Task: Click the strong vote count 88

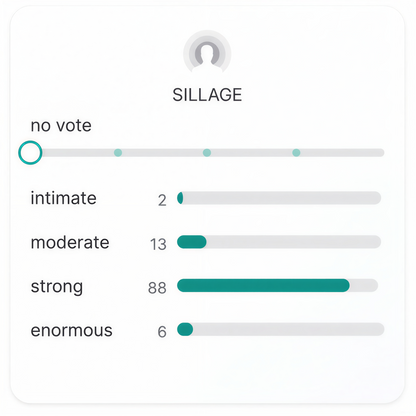Action: click(x=157, y=288)
